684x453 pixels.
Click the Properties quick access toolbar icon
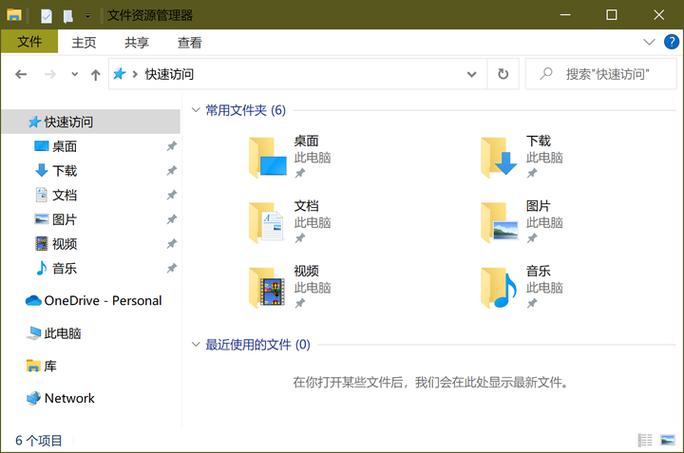click(46, 16)
